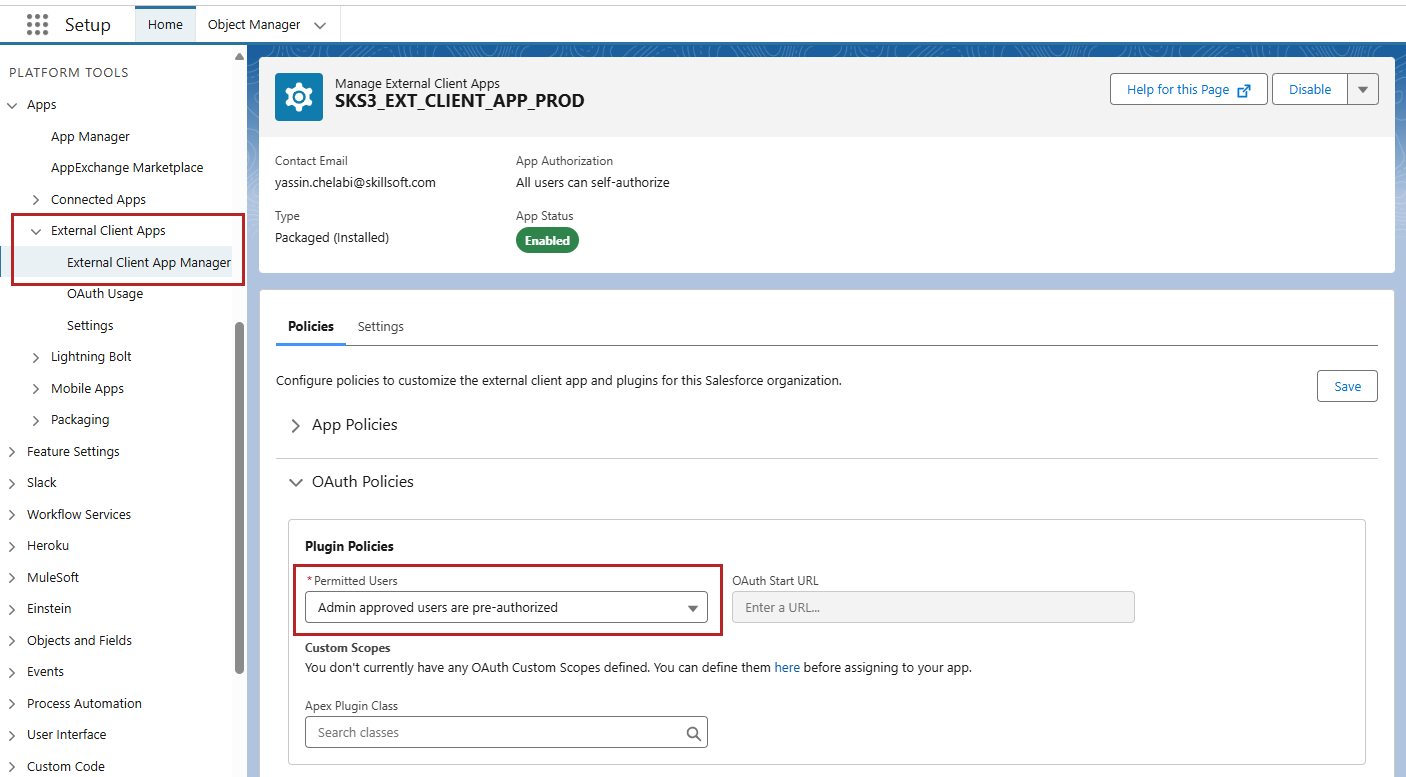Click the 'Packaged (Installed)' type value
The image size is (1406, 777).
(x=332, y=238)
